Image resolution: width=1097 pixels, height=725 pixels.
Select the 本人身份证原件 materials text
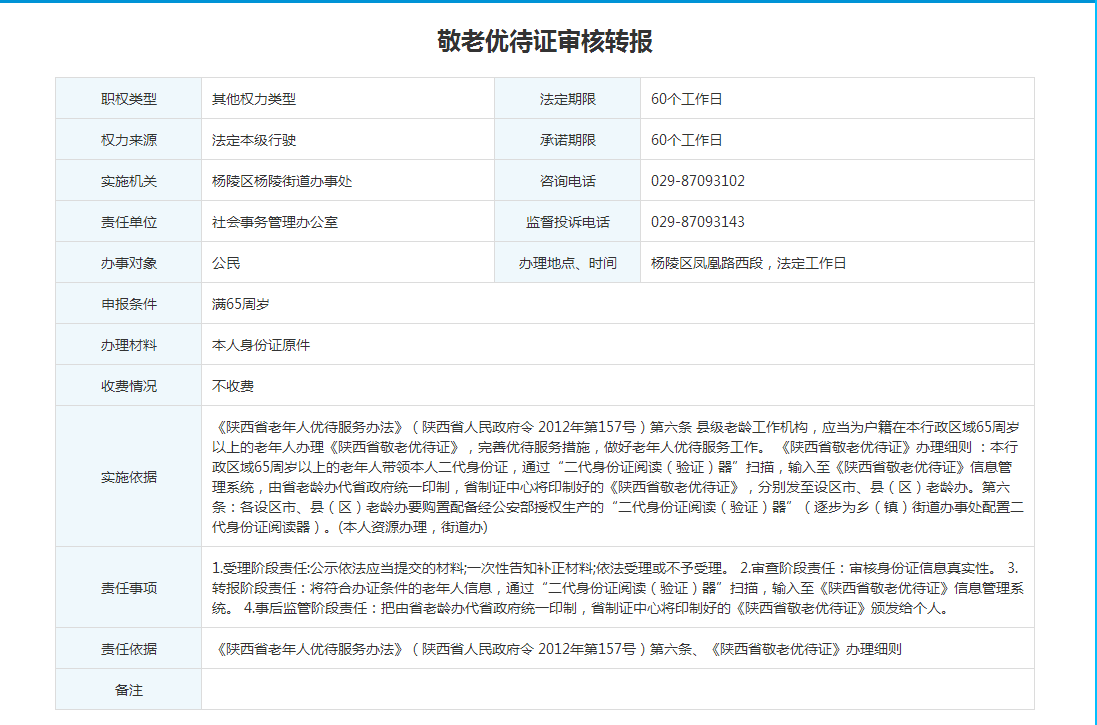point(261,345)
